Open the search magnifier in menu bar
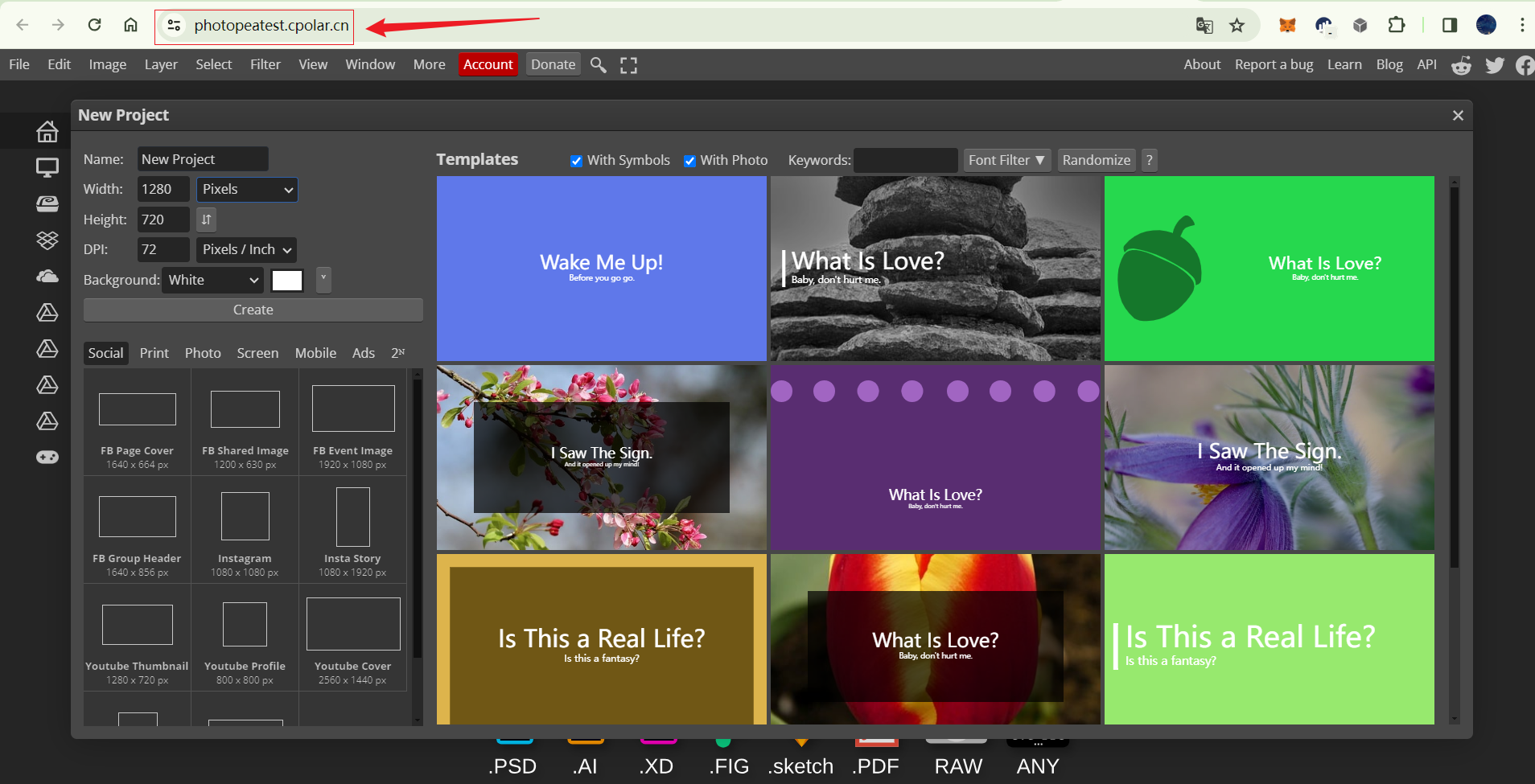Image resolution: width=1535 pixels, height=784 pixels. tap(598, 65)
